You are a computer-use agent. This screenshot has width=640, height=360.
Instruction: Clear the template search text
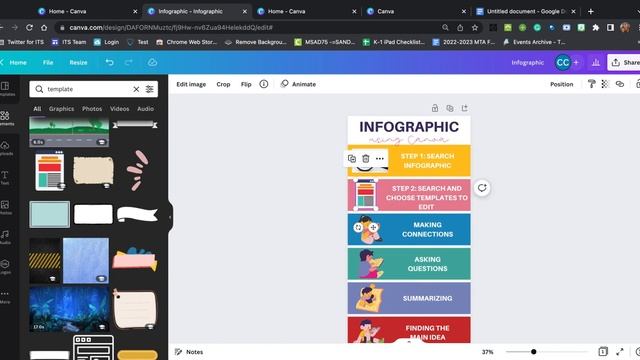pyautogui.click(x=136, y=89)
